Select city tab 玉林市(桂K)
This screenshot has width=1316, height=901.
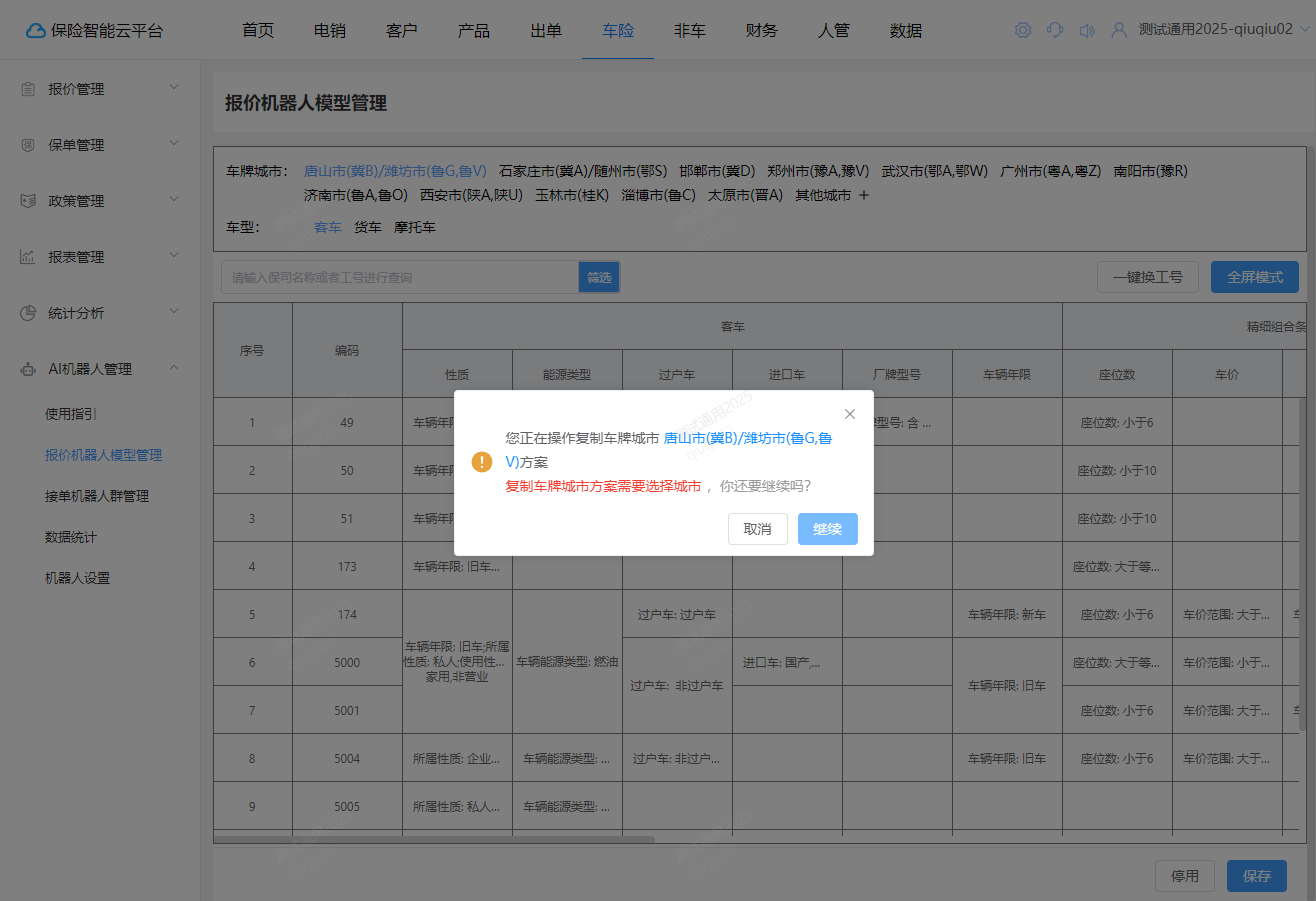point(572,195)
